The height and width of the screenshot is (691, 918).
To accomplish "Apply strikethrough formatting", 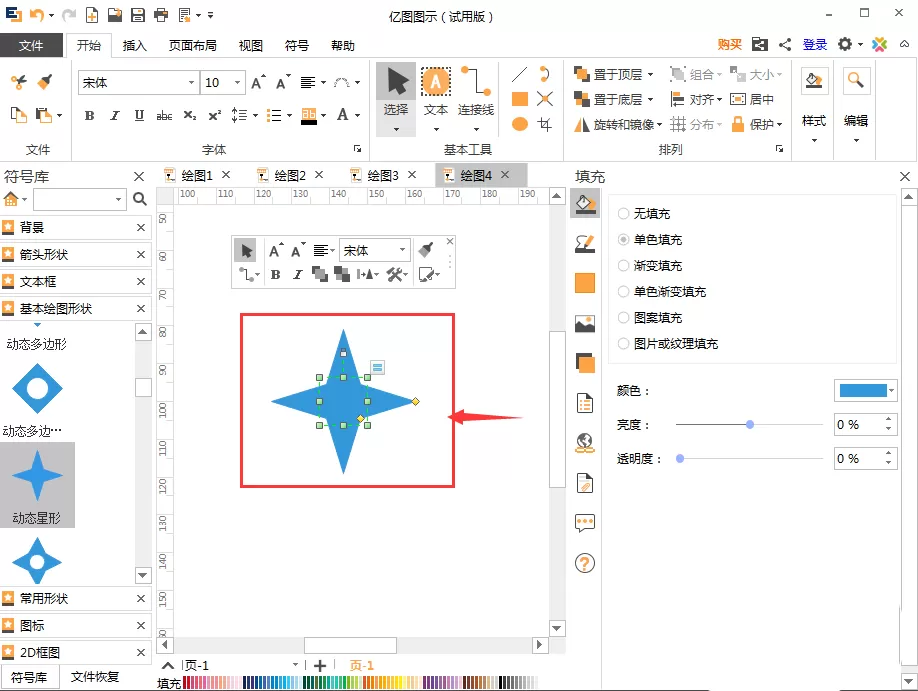I will click(164, 115).
